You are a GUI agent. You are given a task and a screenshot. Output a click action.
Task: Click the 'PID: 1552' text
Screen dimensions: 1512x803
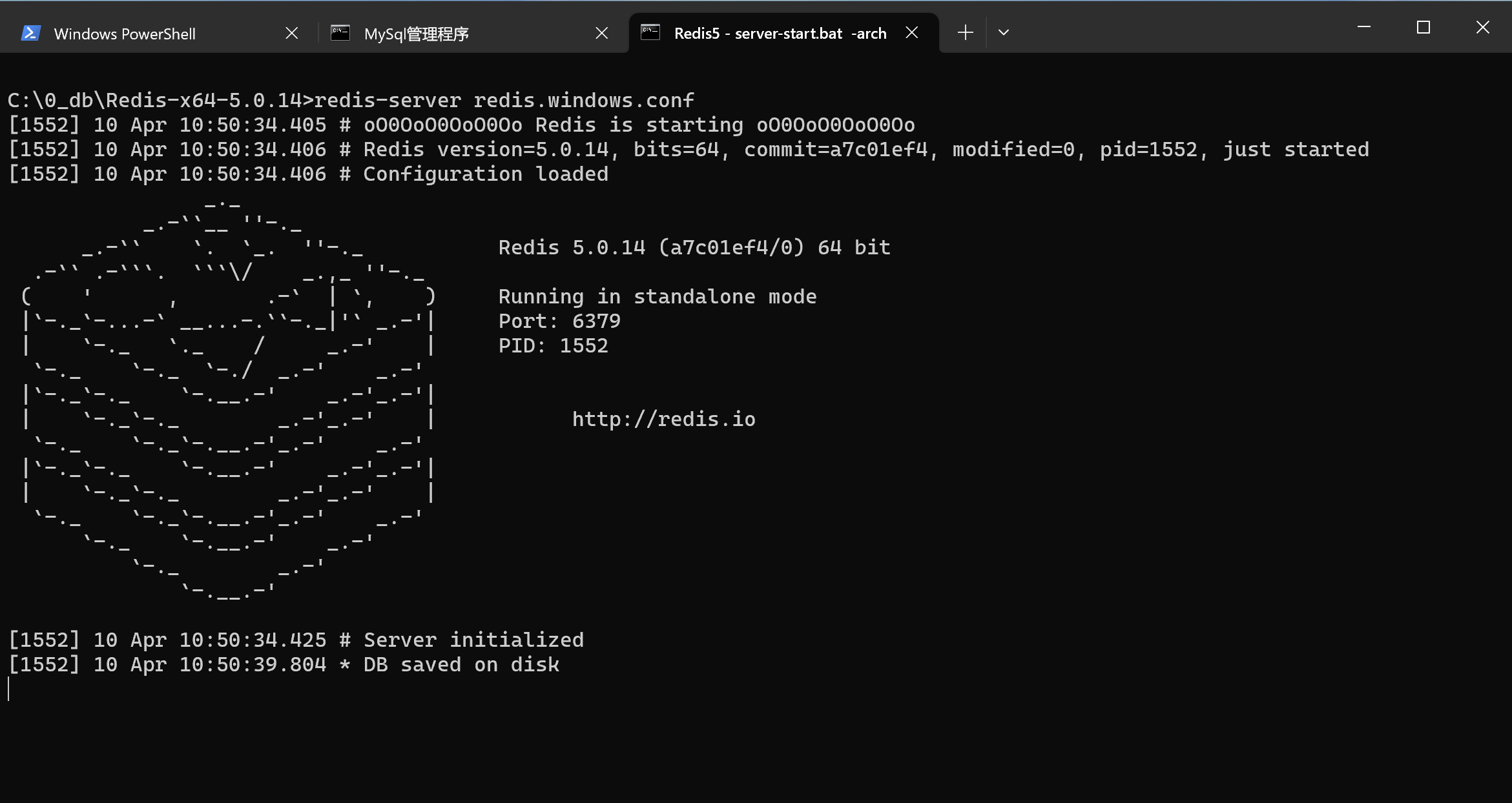click(554, 346)
